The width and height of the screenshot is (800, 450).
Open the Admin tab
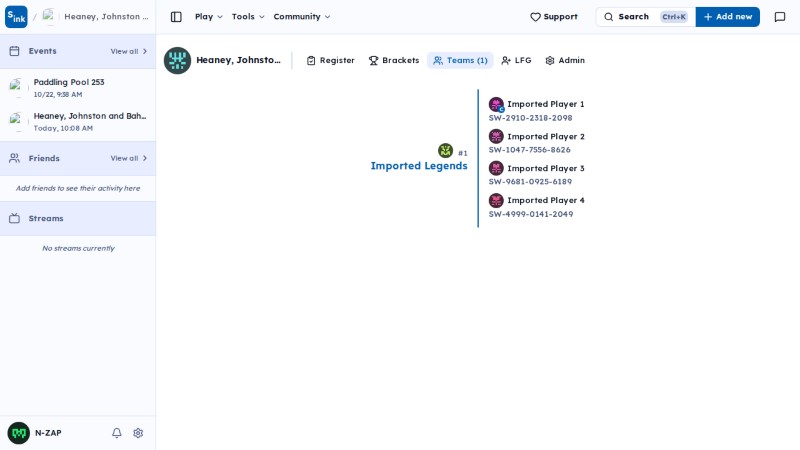coord(565,60)
